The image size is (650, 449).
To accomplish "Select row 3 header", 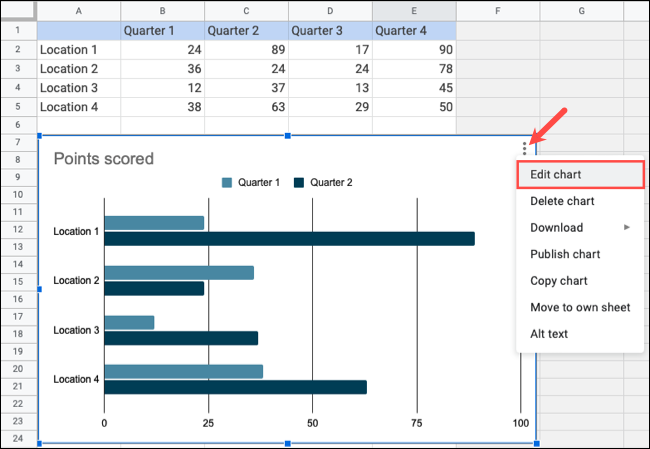I will pos(18,69).
